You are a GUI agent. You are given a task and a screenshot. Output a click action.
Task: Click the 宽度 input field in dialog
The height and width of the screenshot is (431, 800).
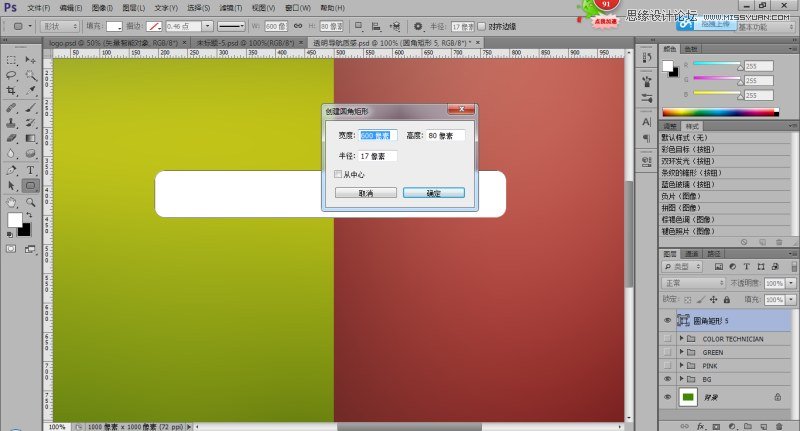click(x=378, y=136)
